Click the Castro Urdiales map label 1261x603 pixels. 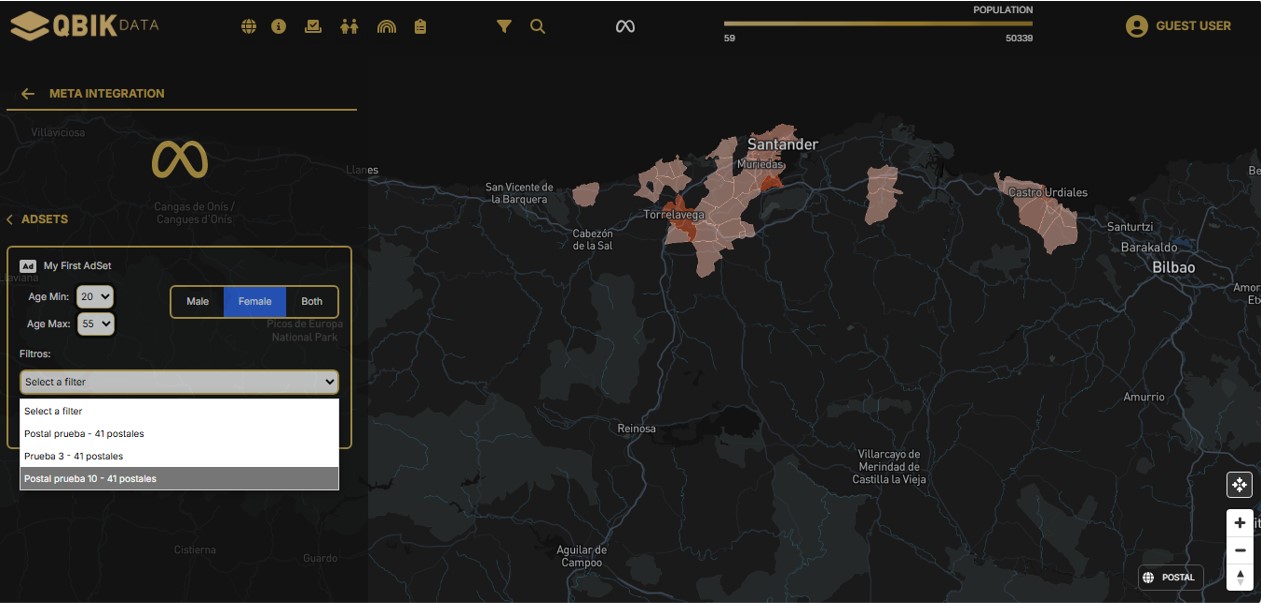point(1047,193)
